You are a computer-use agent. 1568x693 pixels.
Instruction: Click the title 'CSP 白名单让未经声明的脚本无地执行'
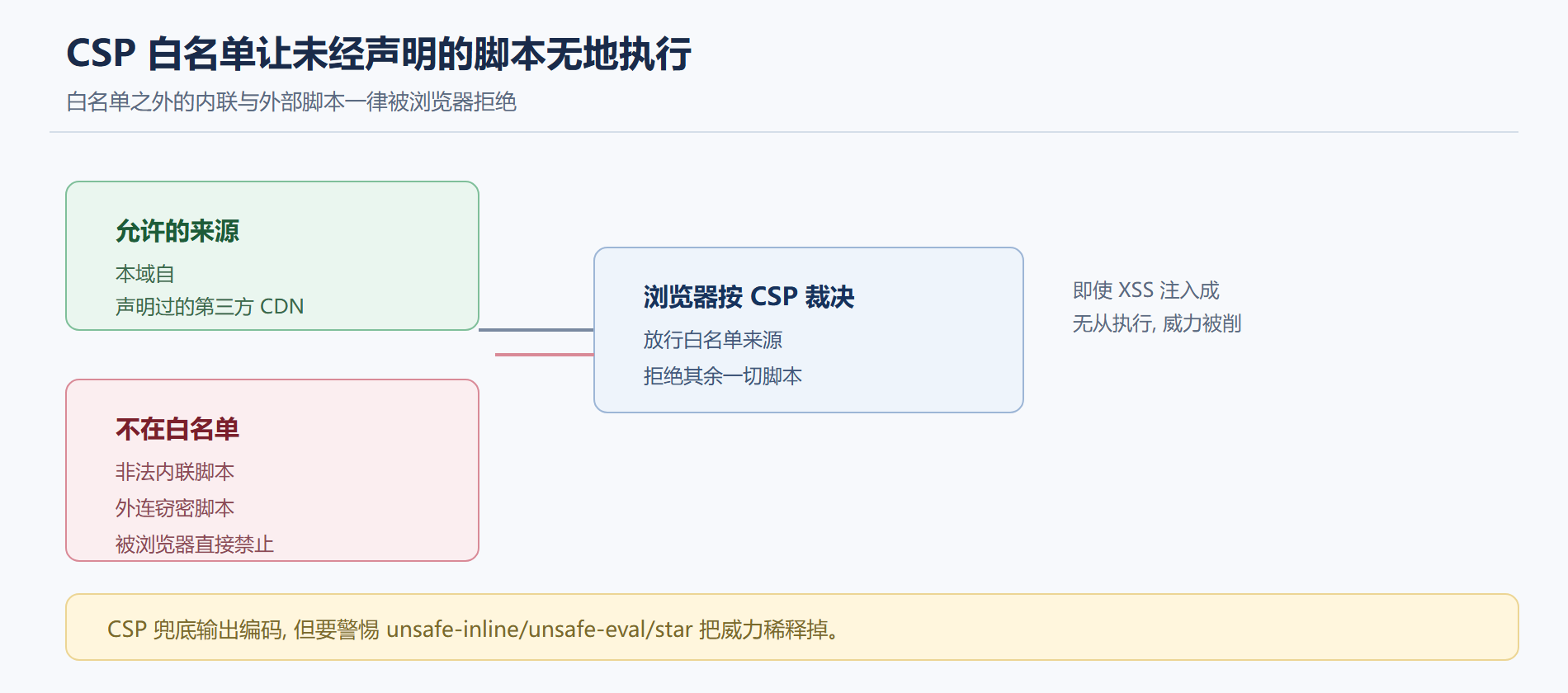click(x=379, y=54)
